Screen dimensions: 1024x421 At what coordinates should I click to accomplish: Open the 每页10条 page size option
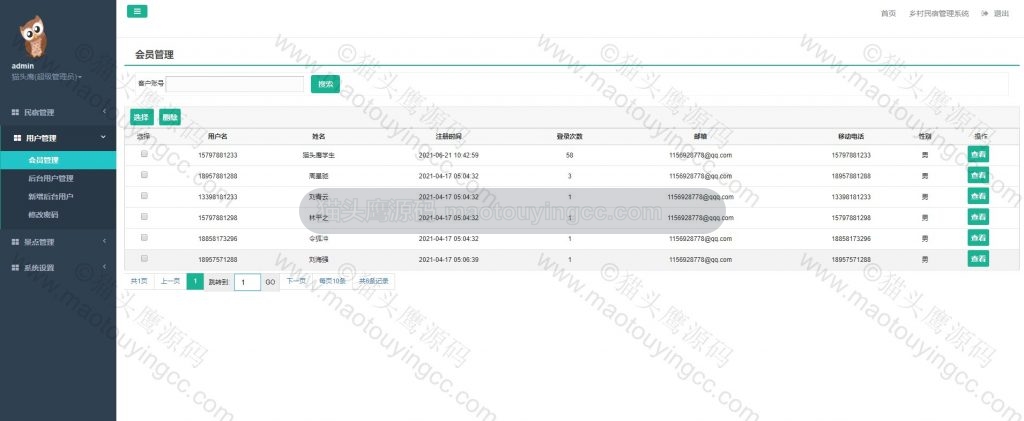tap(332, 281)
